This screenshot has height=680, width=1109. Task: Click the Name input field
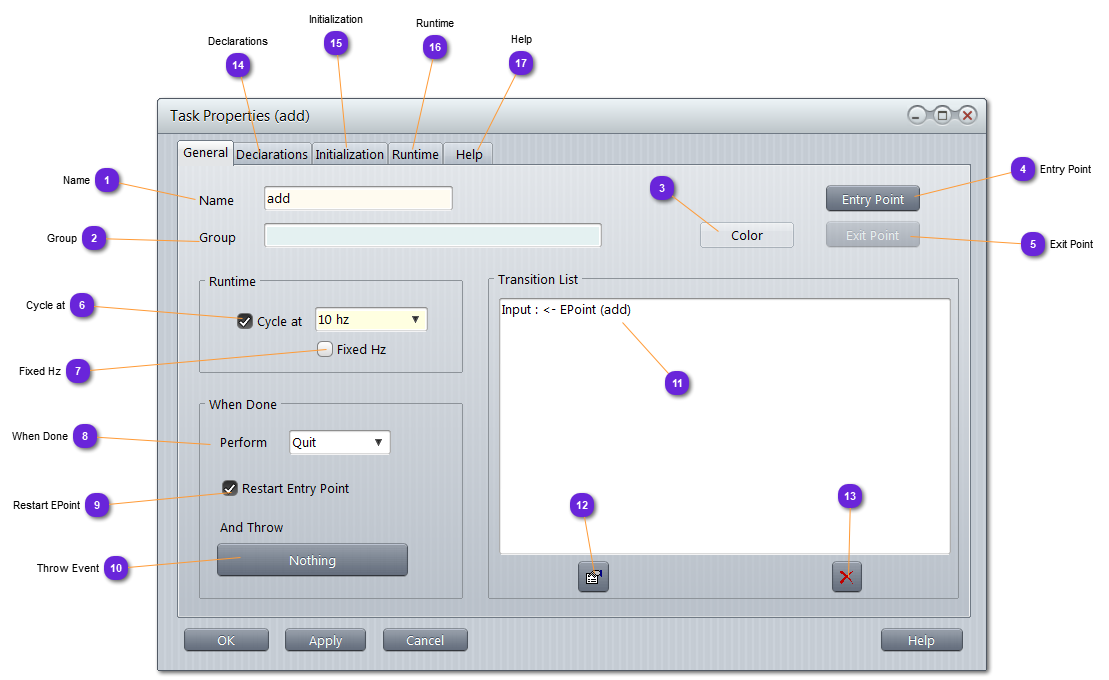358,198
